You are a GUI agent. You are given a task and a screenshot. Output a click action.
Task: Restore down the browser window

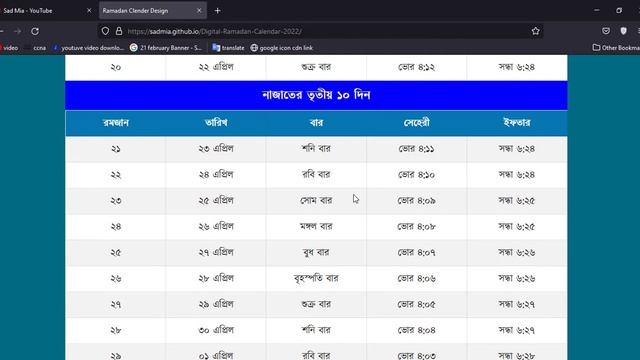(619, 11)
